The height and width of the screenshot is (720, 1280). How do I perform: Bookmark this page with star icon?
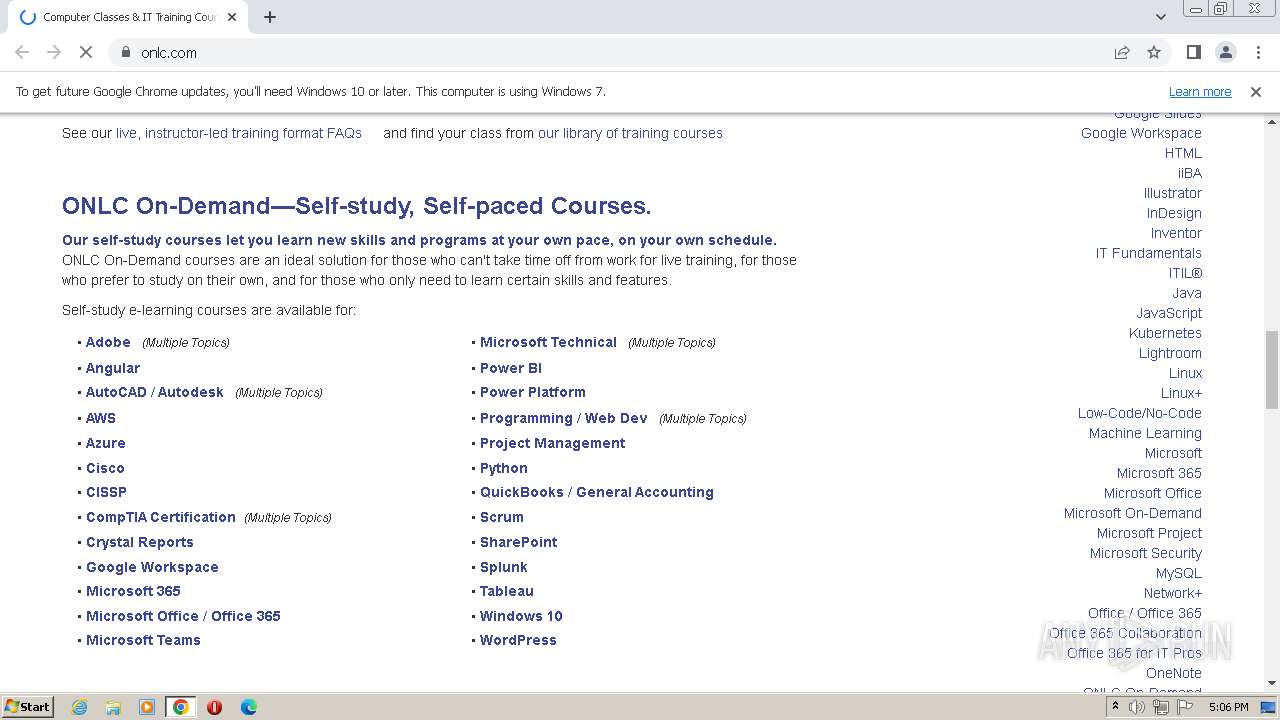(x=1154, y=52)
